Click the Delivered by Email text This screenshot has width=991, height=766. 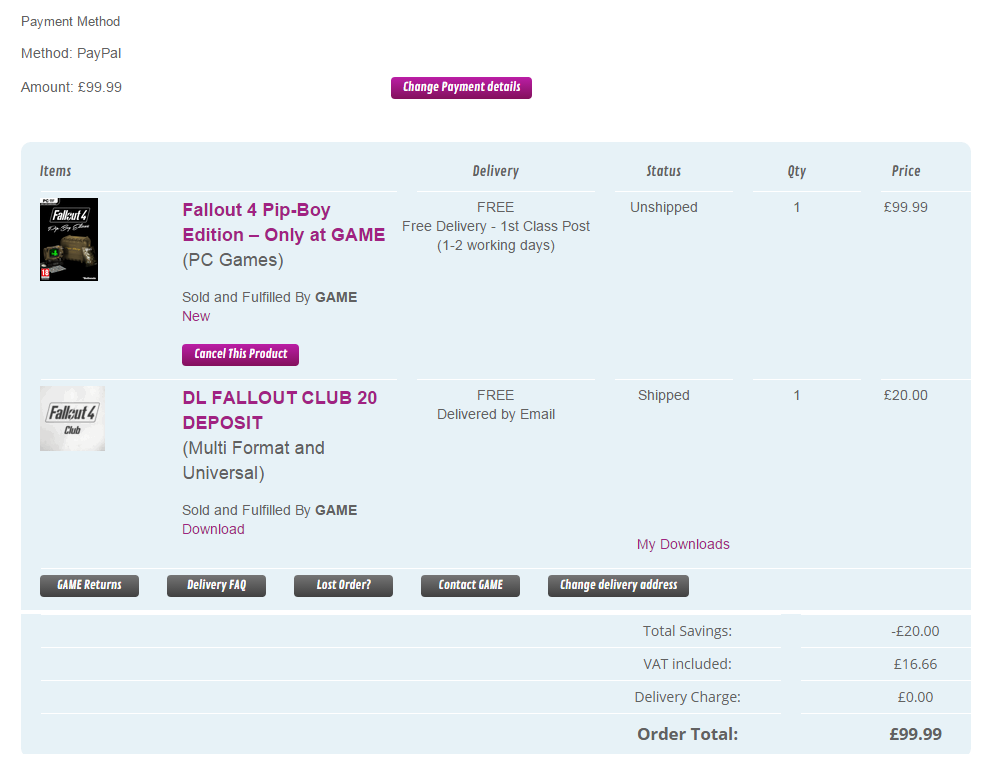[x=496, y=414]
